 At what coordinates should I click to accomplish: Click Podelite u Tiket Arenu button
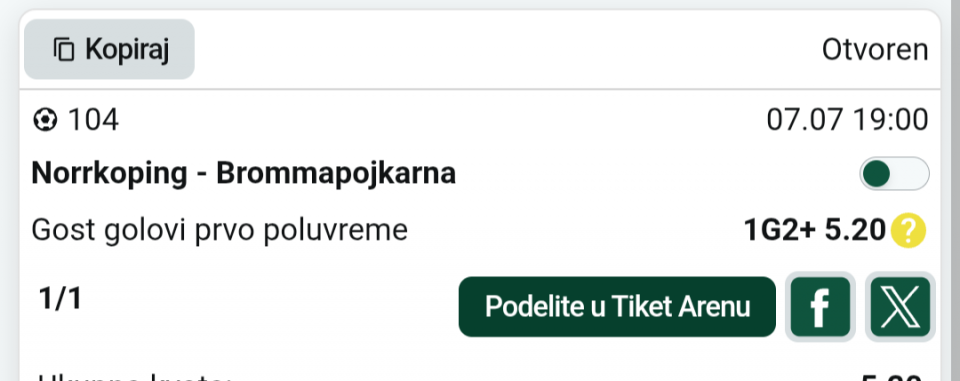(x=617, y=307)
